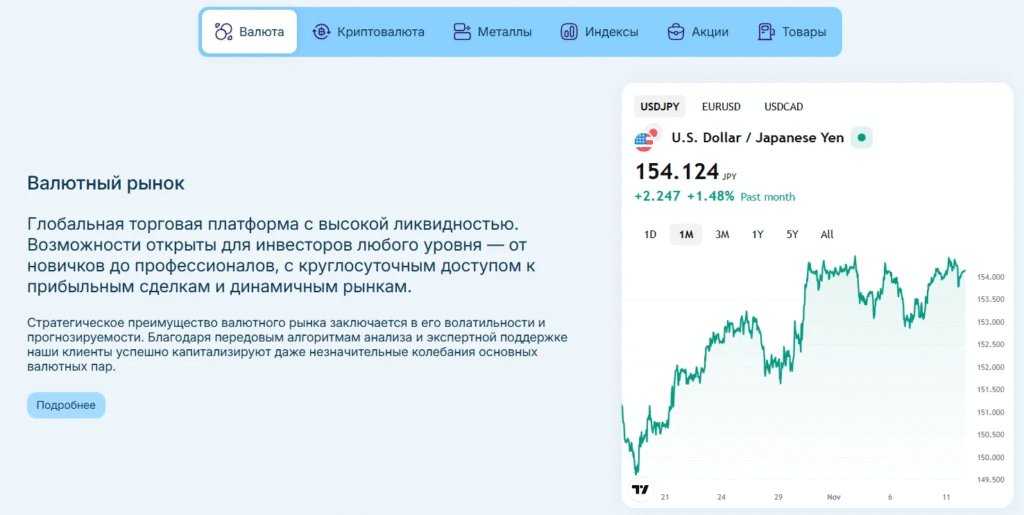Click the Подробнее button

point(66,405)
